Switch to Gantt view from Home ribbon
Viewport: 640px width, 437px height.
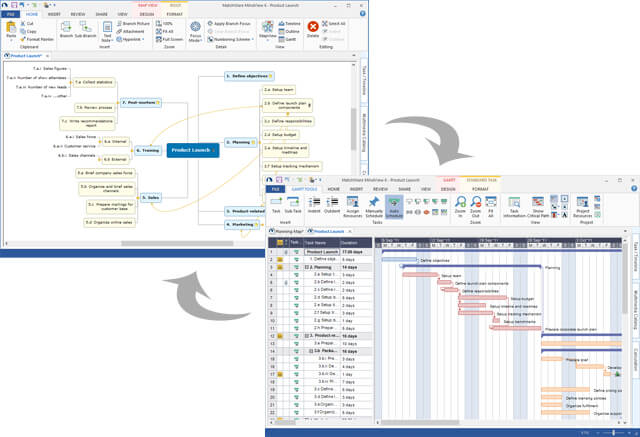click(287, 39)
